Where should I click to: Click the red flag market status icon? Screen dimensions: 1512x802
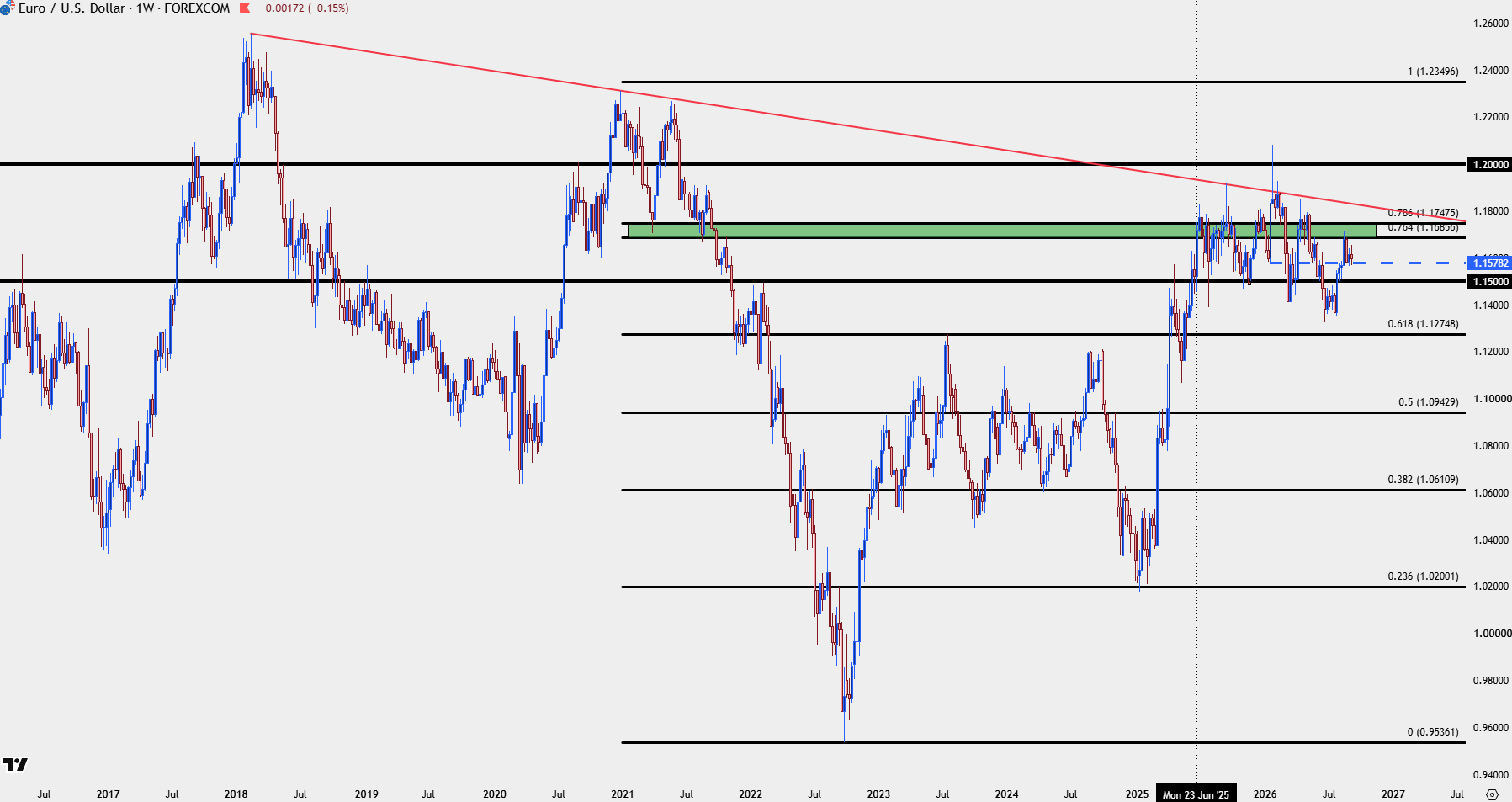click(x=245, y=8)
